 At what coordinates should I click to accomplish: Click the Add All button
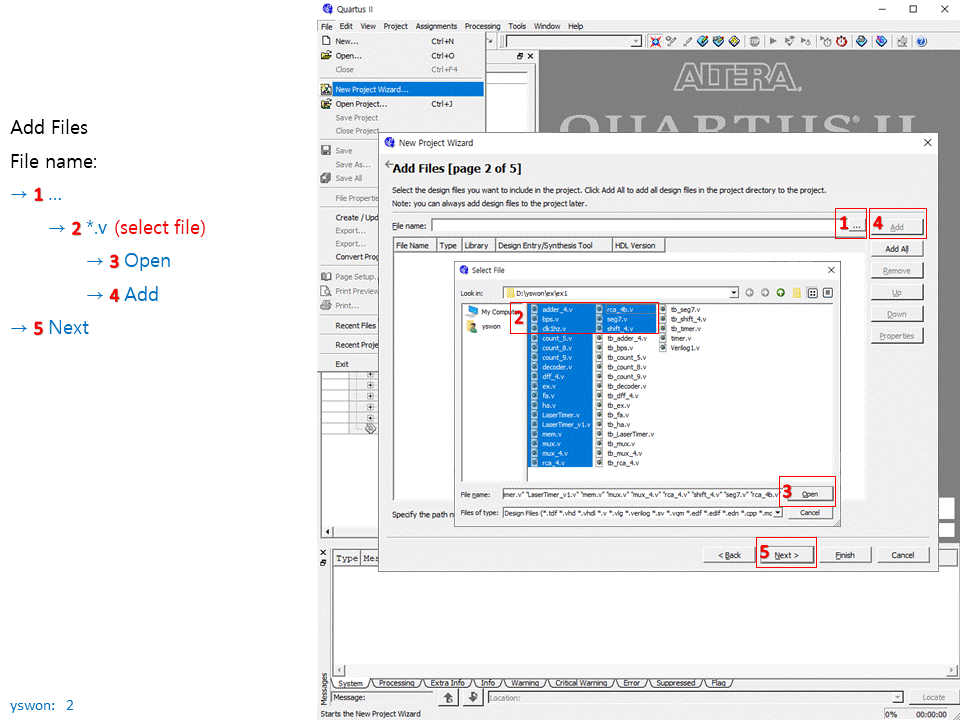click(x=897, y=249)
